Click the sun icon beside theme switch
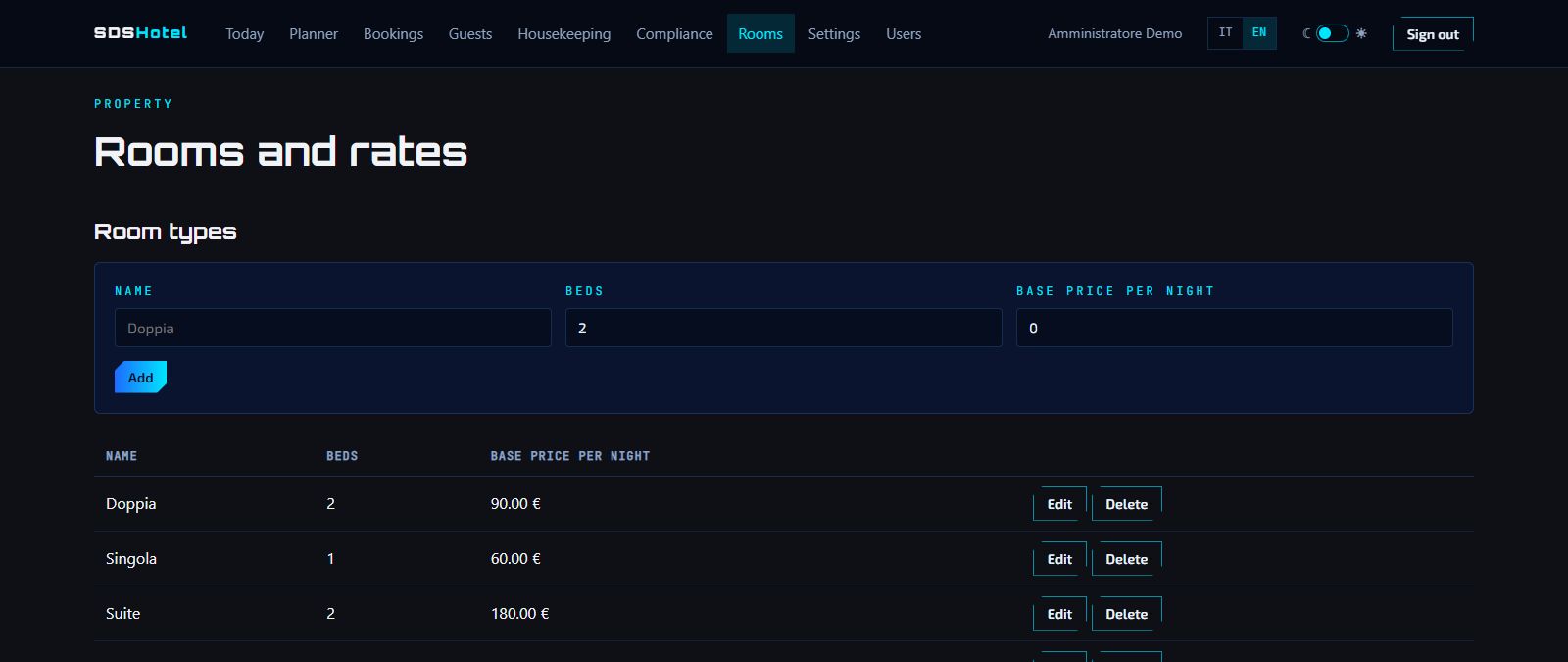1568x662 pixels. point(1361,33)
